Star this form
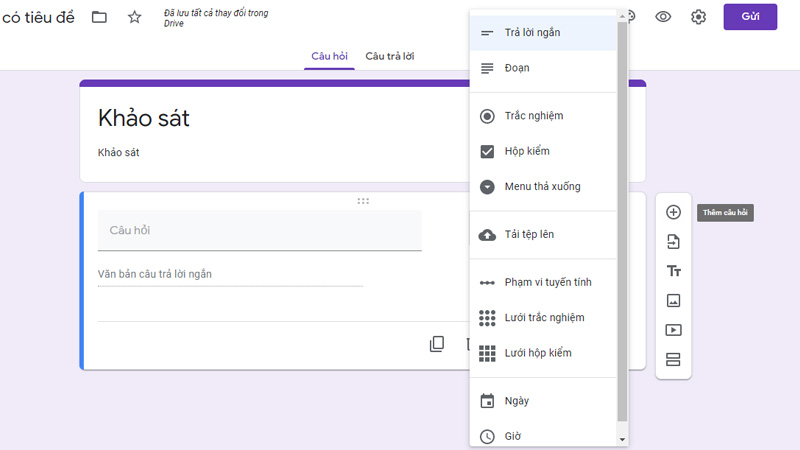Viewport: 800px width, 450px height. click(134, 17)
